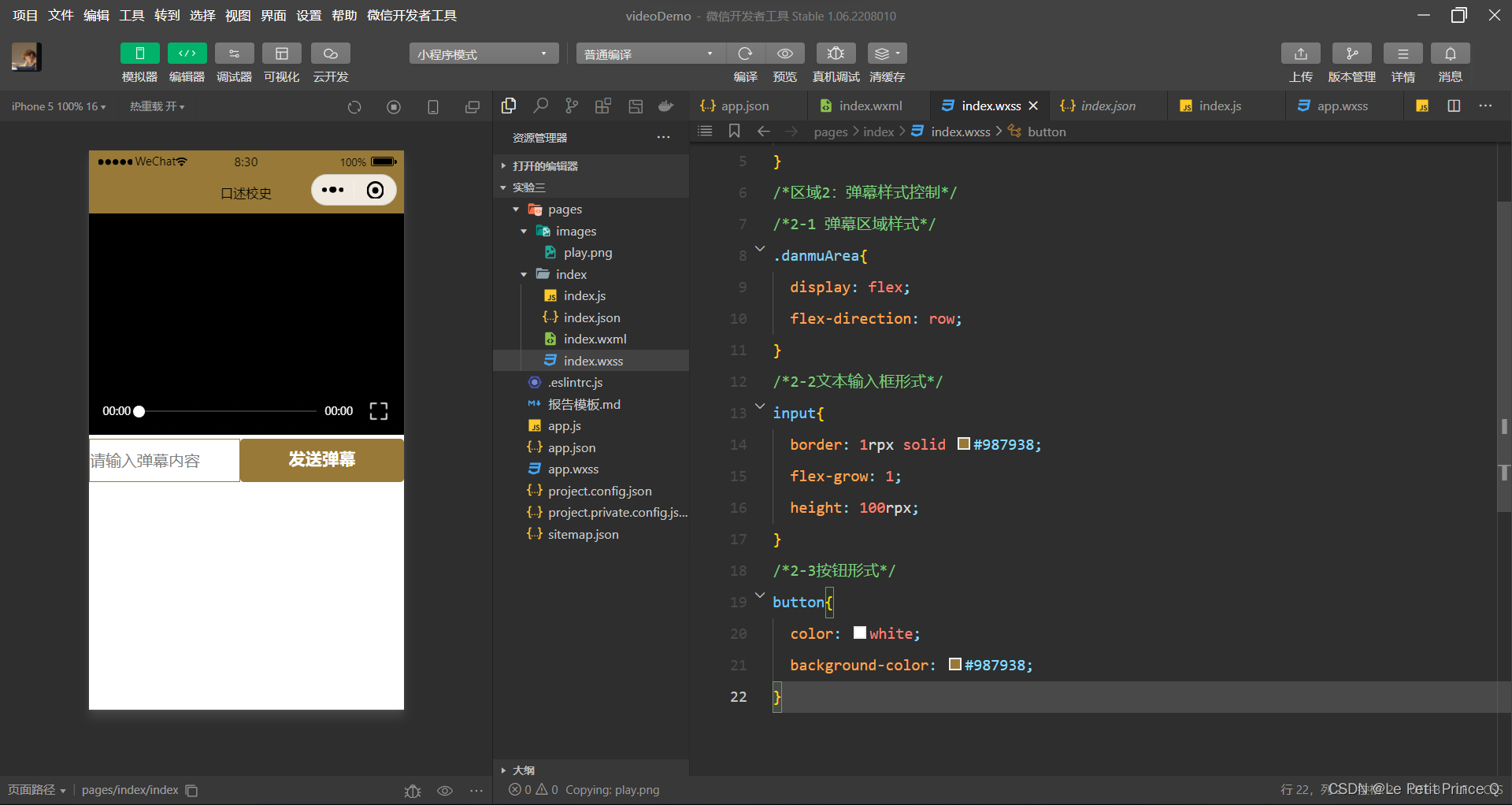This screenshot has height=805, width=1512.
Task: Click the background-color #987938 swatch
Action: click(954, 664)
